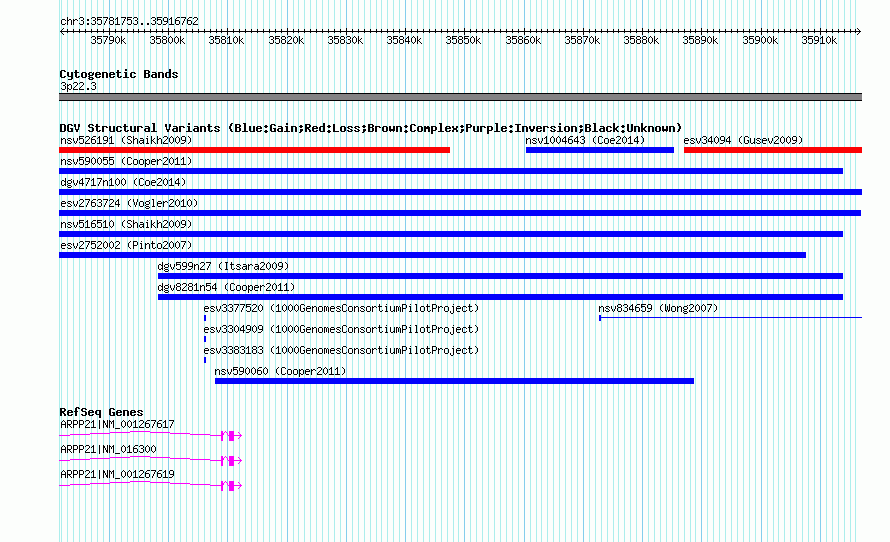Click the blue nsv516510 variant bar
890x542 pixels.
click(451, 234)
